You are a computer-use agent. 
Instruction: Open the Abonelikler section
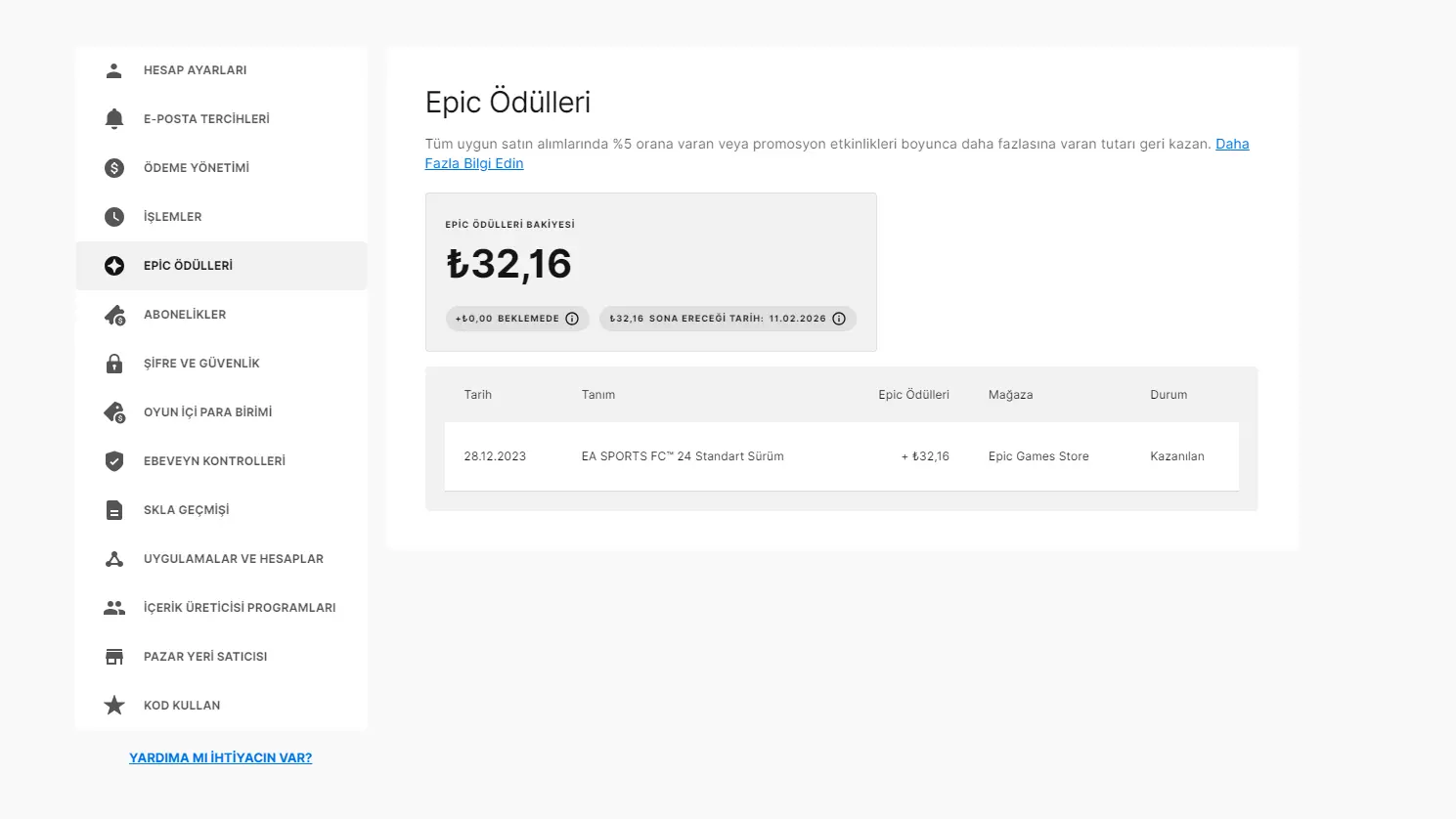185,314
